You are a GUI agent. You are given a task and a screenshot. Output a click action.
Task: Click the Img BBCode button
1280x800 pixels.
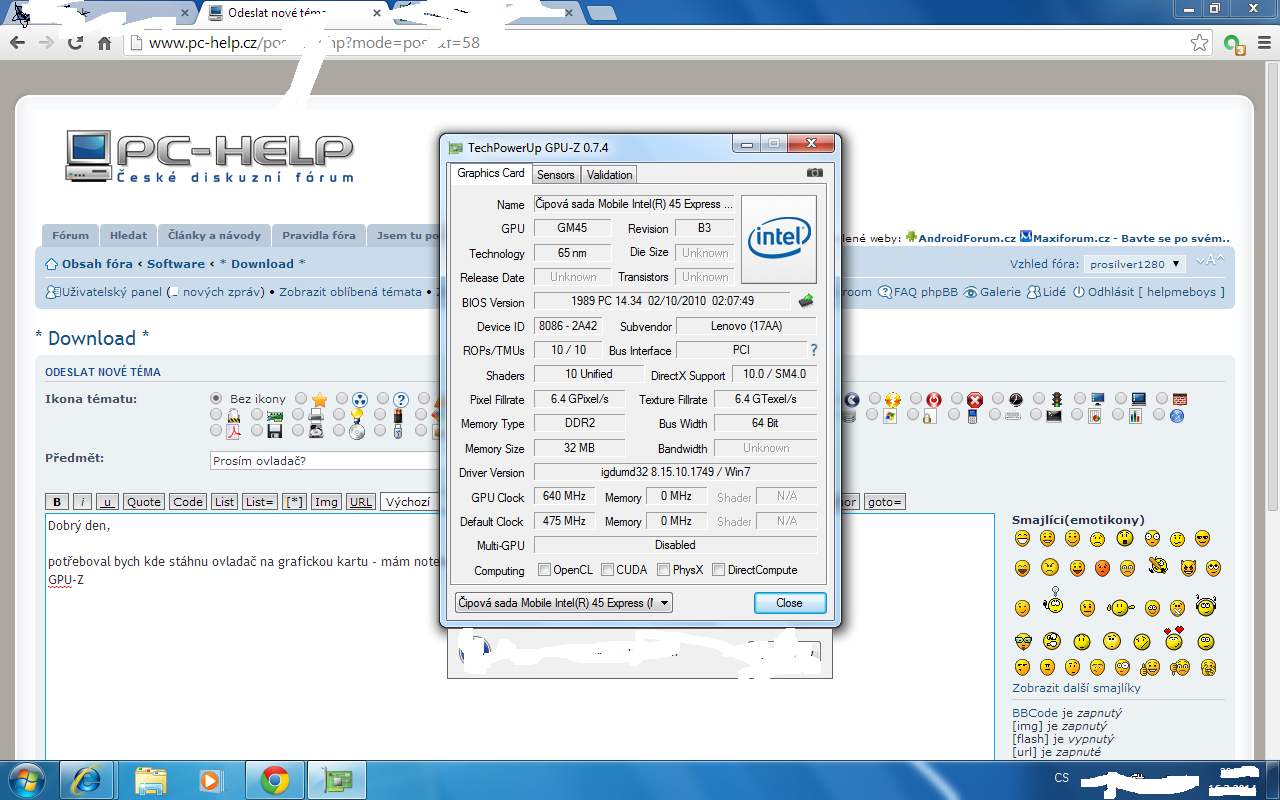point(326,502)
